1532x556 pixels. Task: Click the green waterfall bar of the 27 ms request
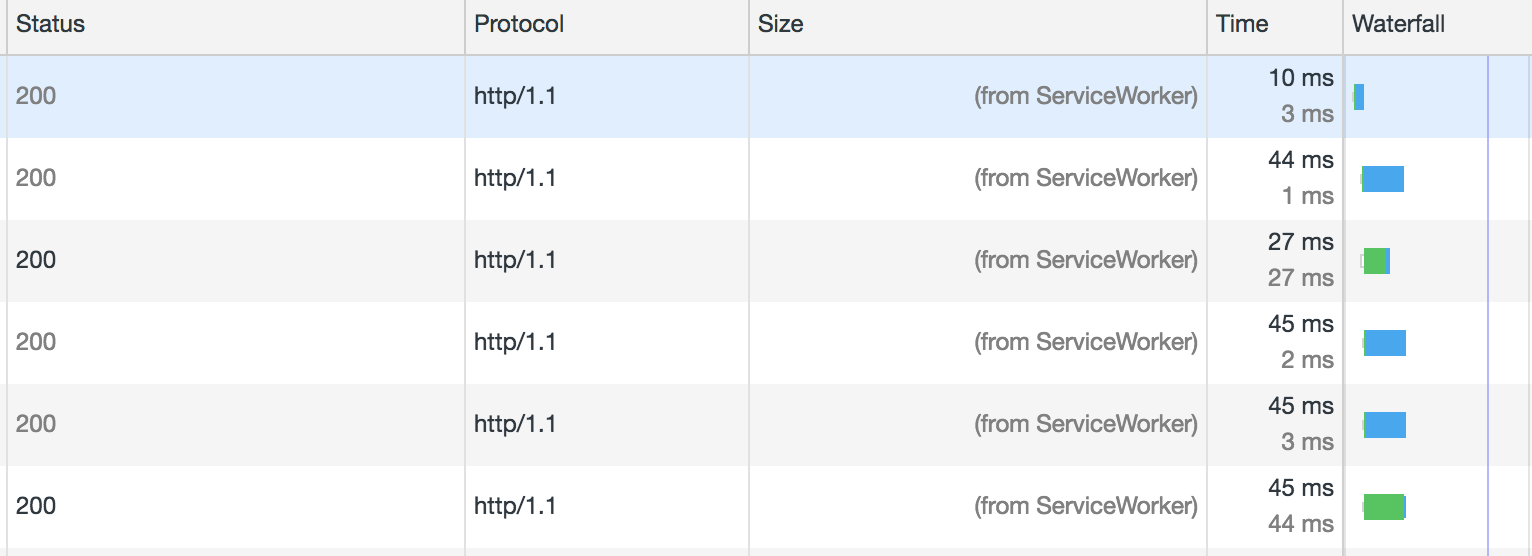(x=1376, y=261)
